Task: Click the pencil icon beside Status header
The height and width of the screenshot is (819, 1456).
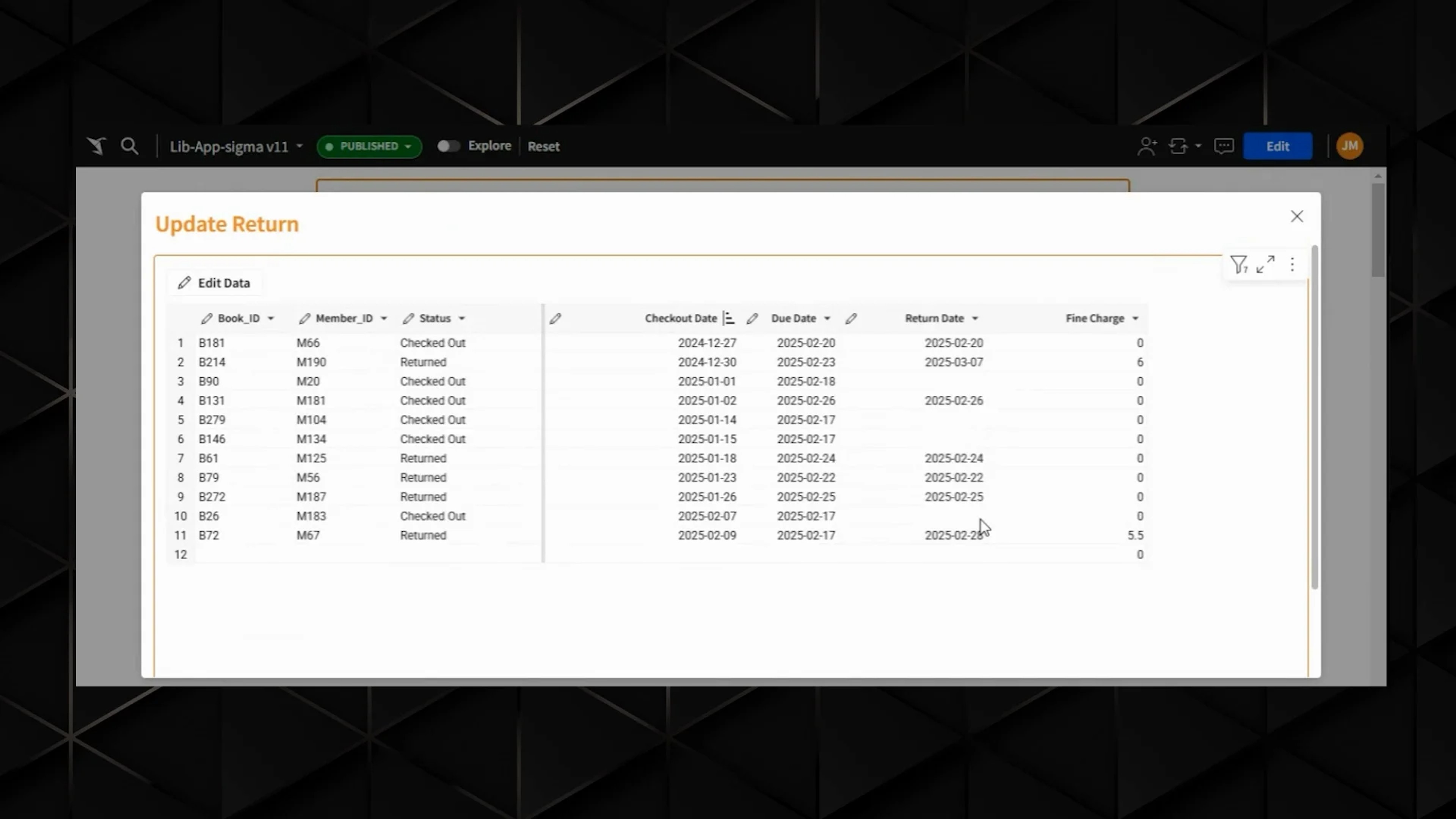Action: pos(408,319)
